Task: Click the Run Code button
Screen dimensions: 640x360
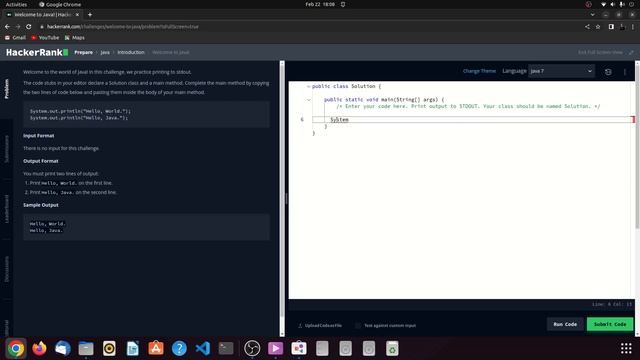Action: 565,324
